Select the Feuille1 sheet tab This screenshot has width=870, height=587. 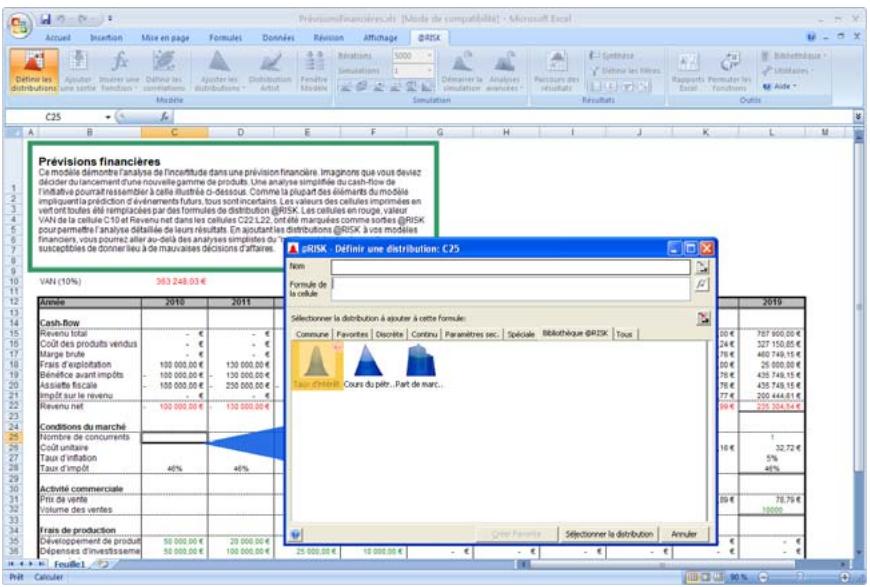tap(69, 564)
